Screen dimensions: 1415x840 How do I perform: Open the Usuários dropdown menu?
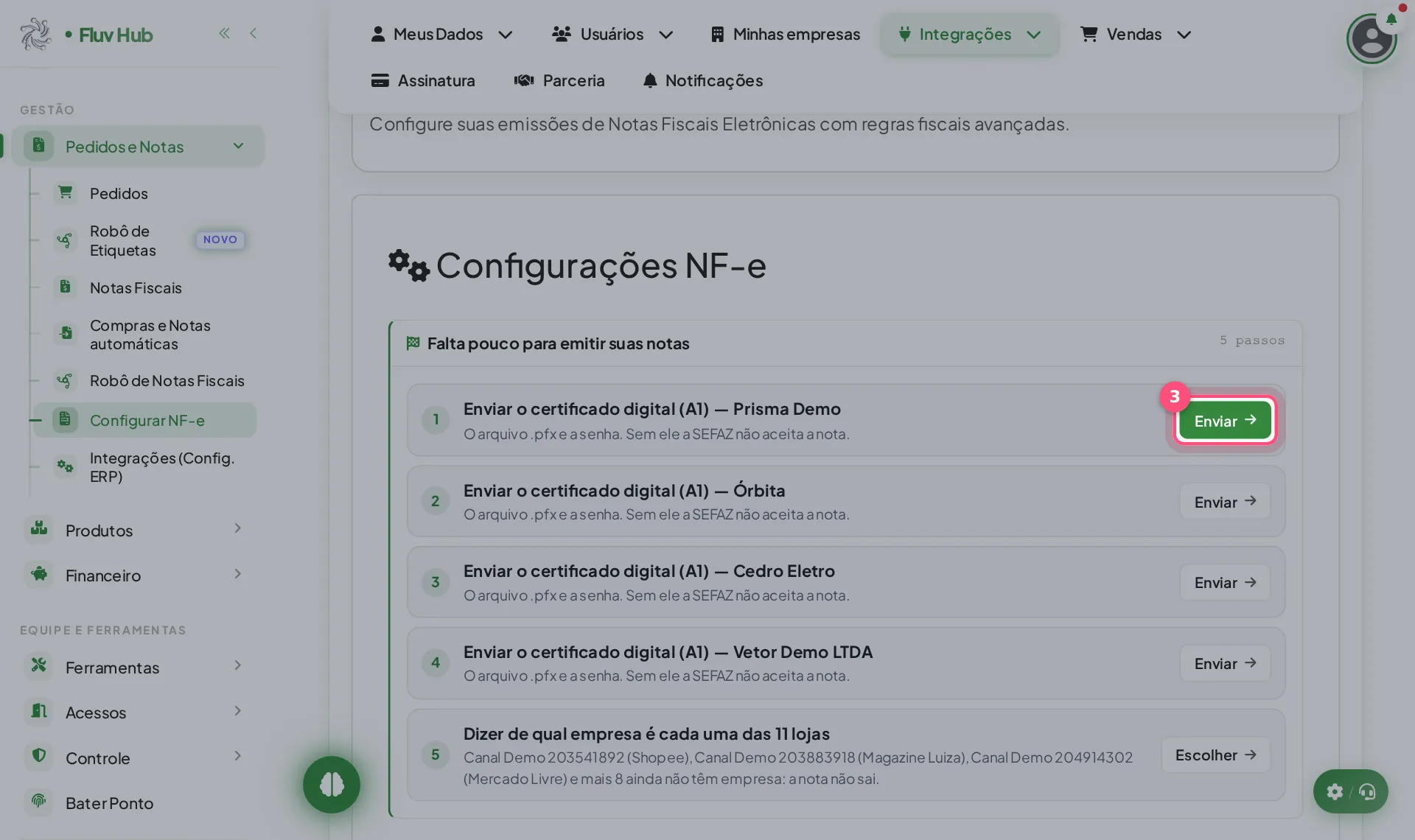pyautogui.click(x=612, y=35)
